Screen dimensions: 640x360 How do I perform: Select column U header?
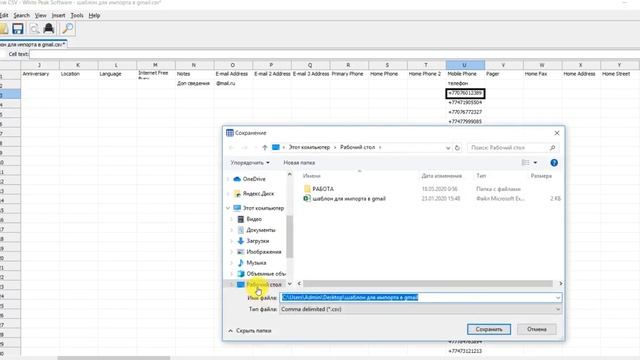click(x=465, y=65)
